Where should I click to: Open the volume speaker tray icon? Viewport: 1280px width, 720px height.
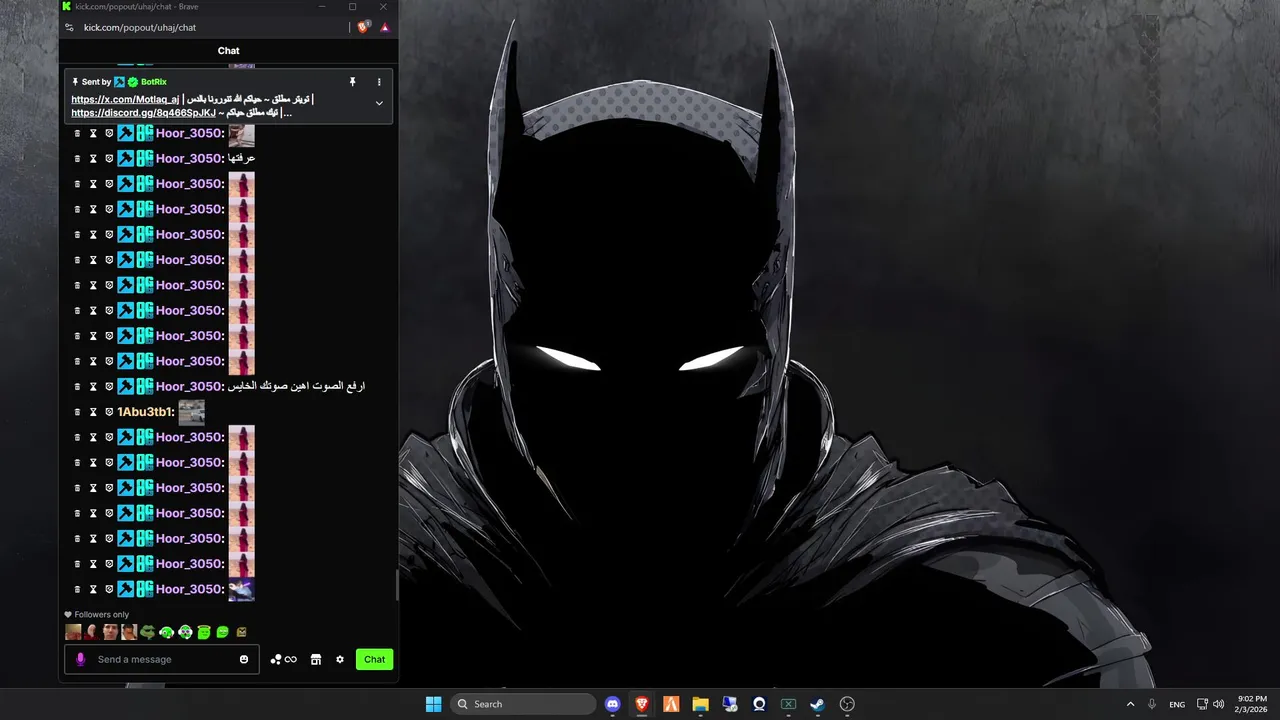pyautogui.click(x=1218, y=704)
